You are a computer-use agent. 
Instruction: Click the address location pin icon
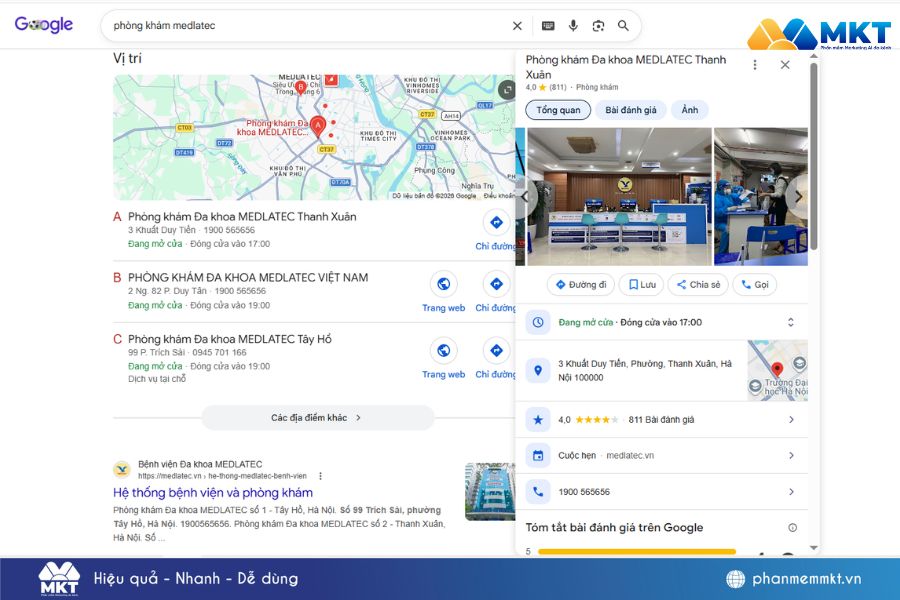(x=538, y=370)
